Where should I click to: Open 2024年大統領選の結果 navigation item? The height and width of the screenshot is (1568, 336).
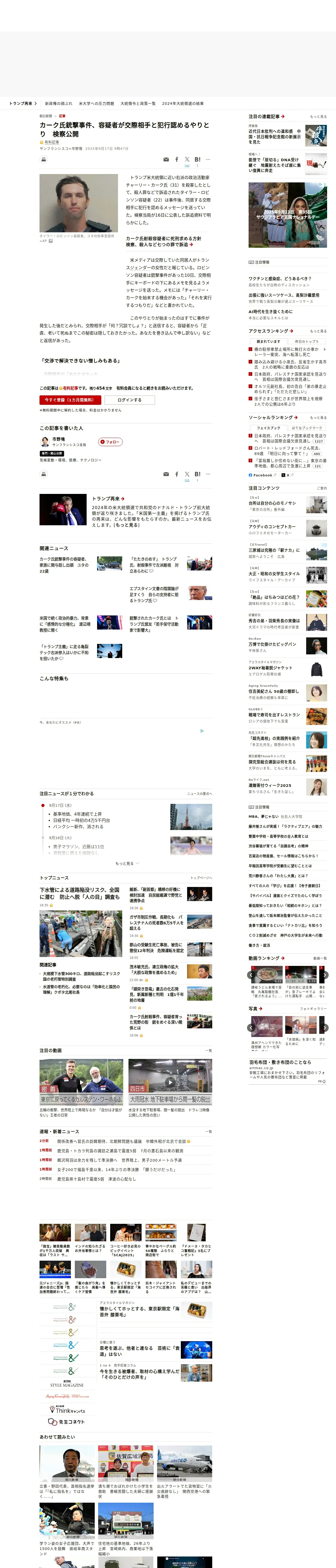183,103
